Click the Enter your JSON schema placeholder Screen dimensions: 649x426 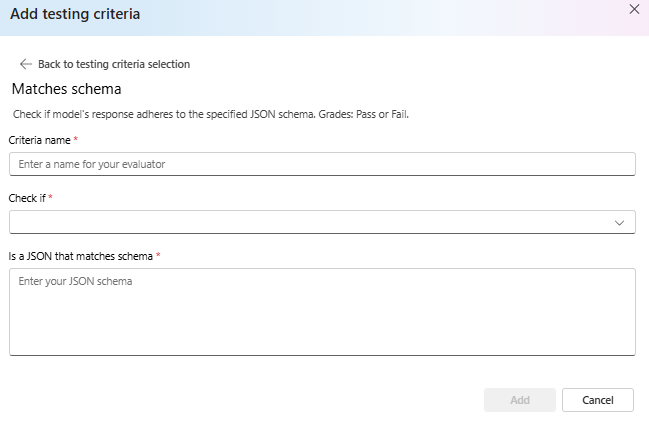(75, 281)
